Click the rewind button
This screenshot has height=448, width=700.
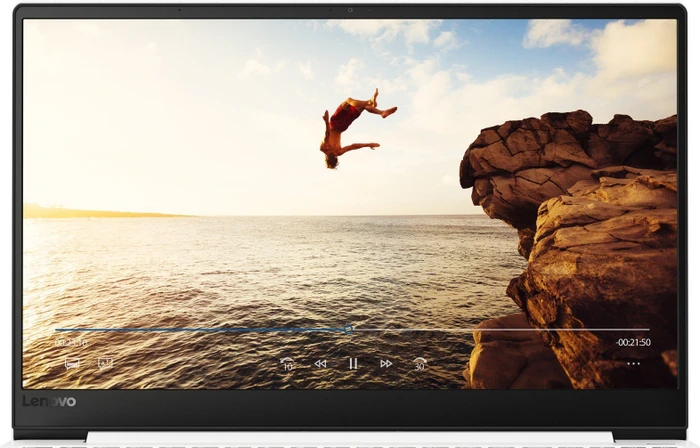[320, 364]
